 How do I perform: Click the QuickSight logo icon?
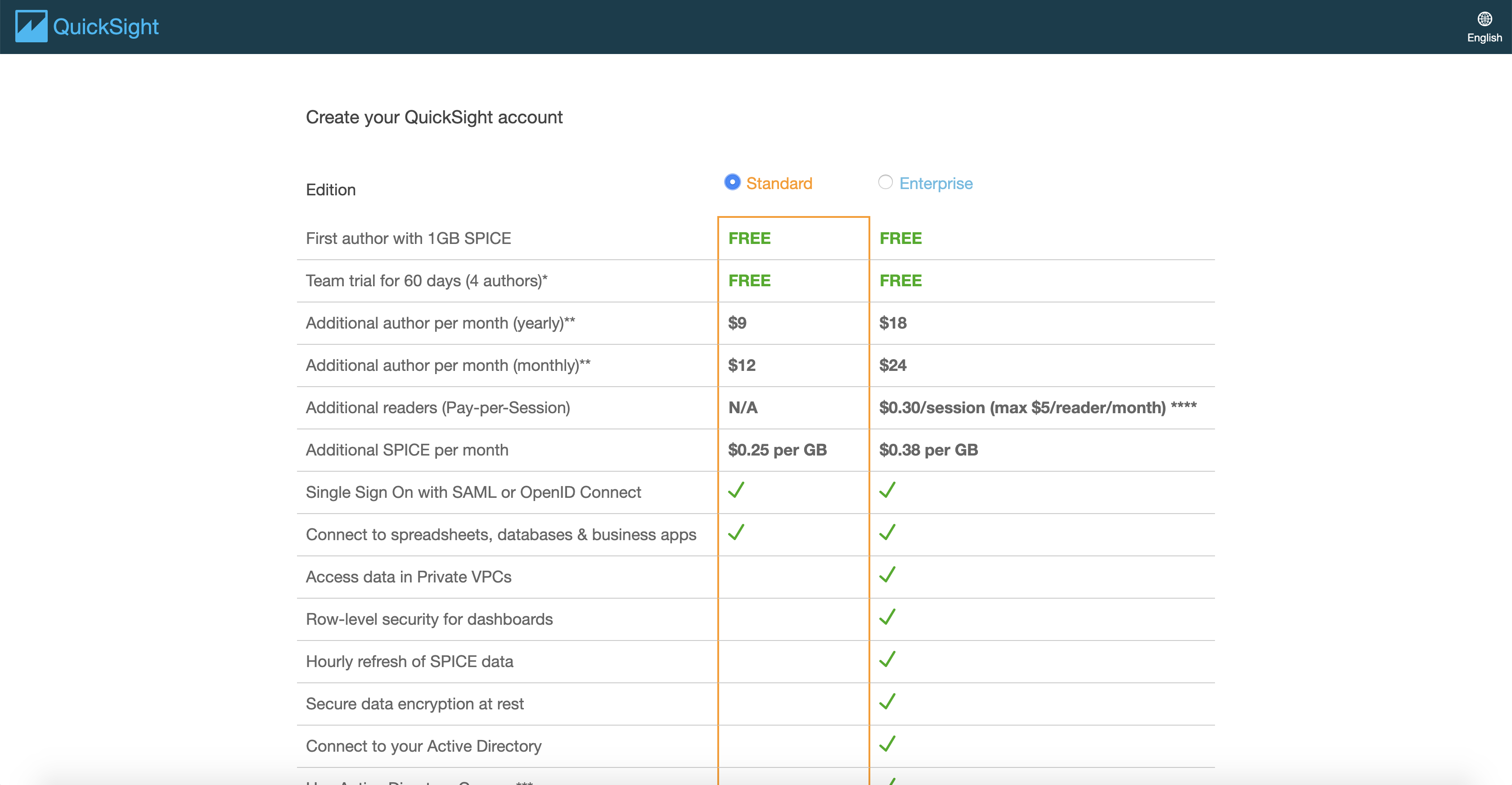(x=31, y=27)
